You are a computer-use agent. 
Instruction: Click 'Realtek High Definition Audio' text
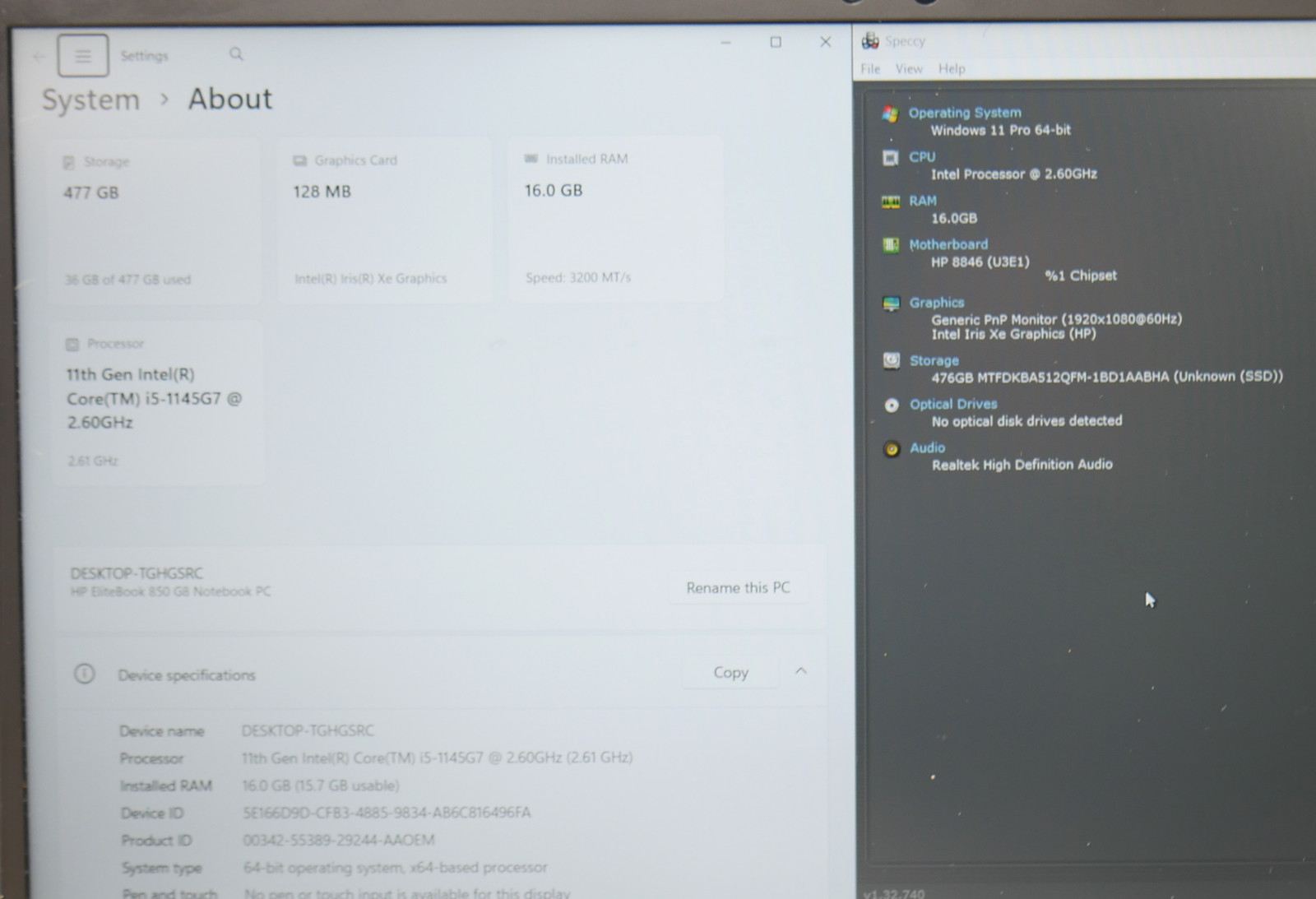(1022, 465)
